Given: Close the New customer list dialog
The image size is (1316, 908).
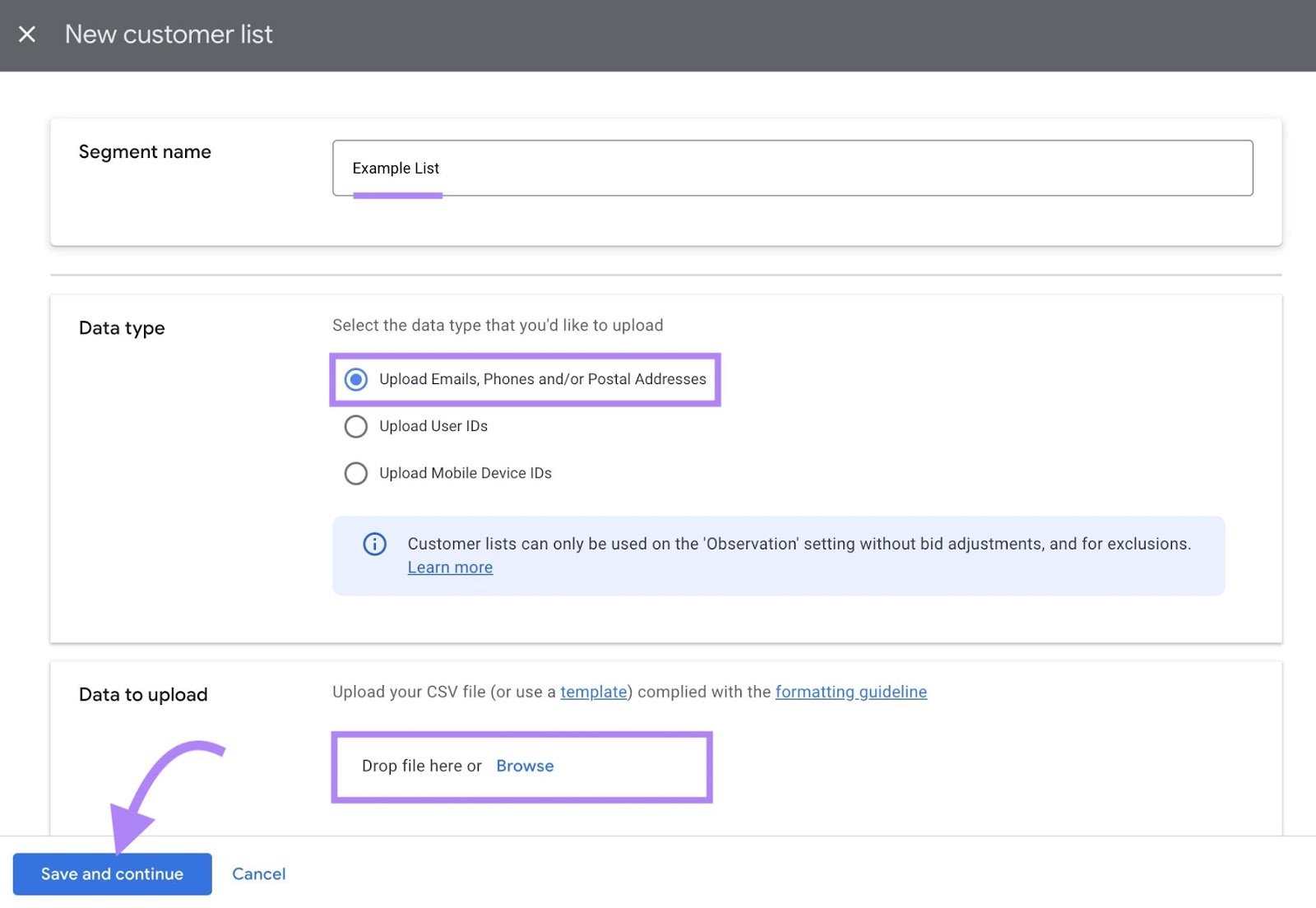Looking at the screenshot, I should pyautogui.click(x=27, y=34).
